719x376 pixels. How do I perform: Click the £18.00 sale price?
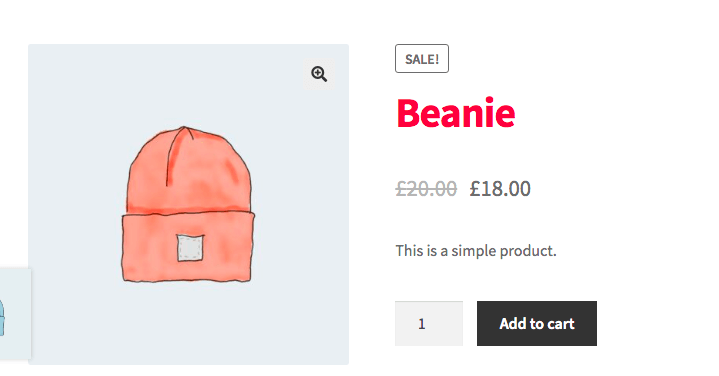pyautogui.click(x=500, y=188)
